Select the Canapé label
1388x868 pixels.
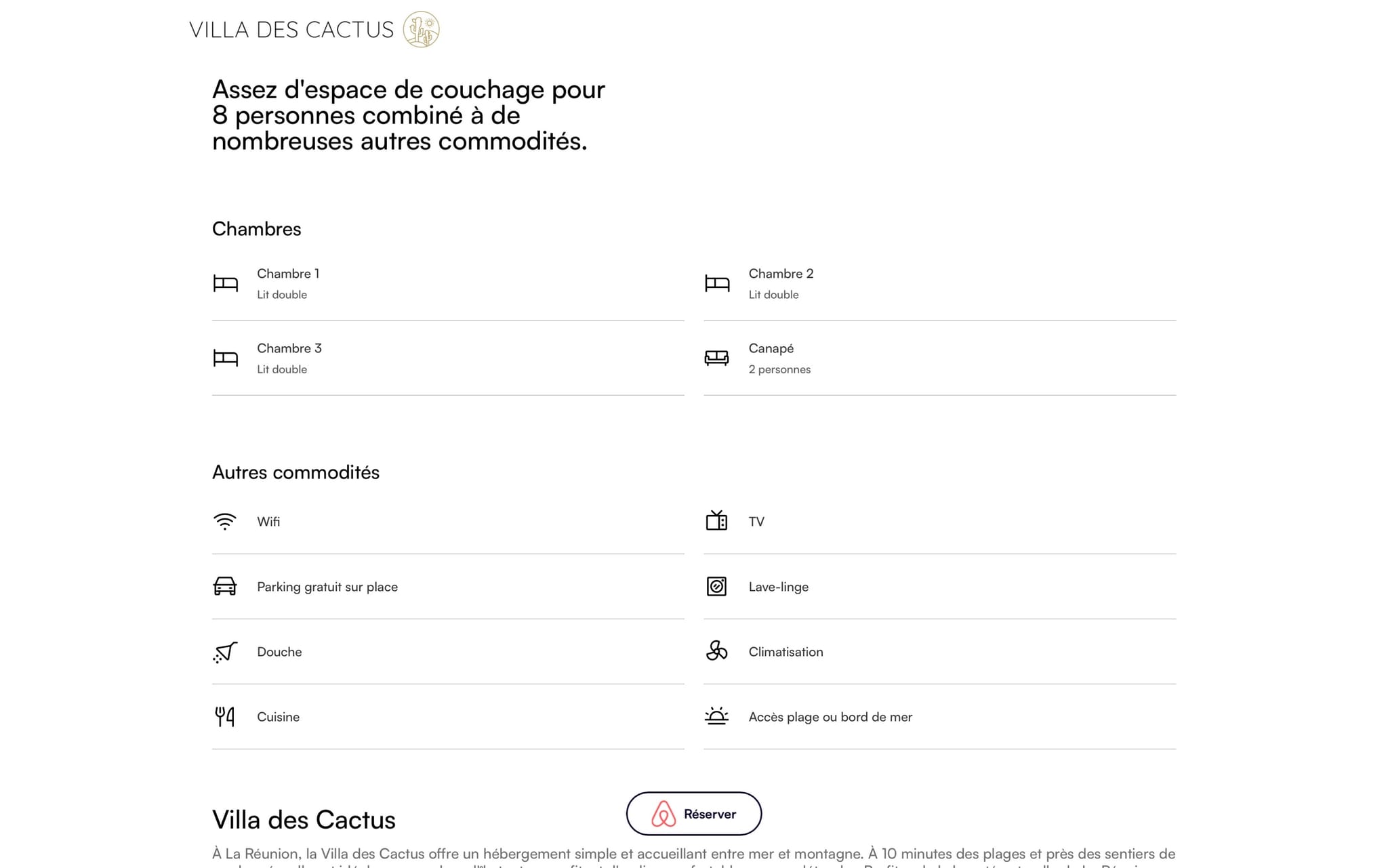pos(771,348)
